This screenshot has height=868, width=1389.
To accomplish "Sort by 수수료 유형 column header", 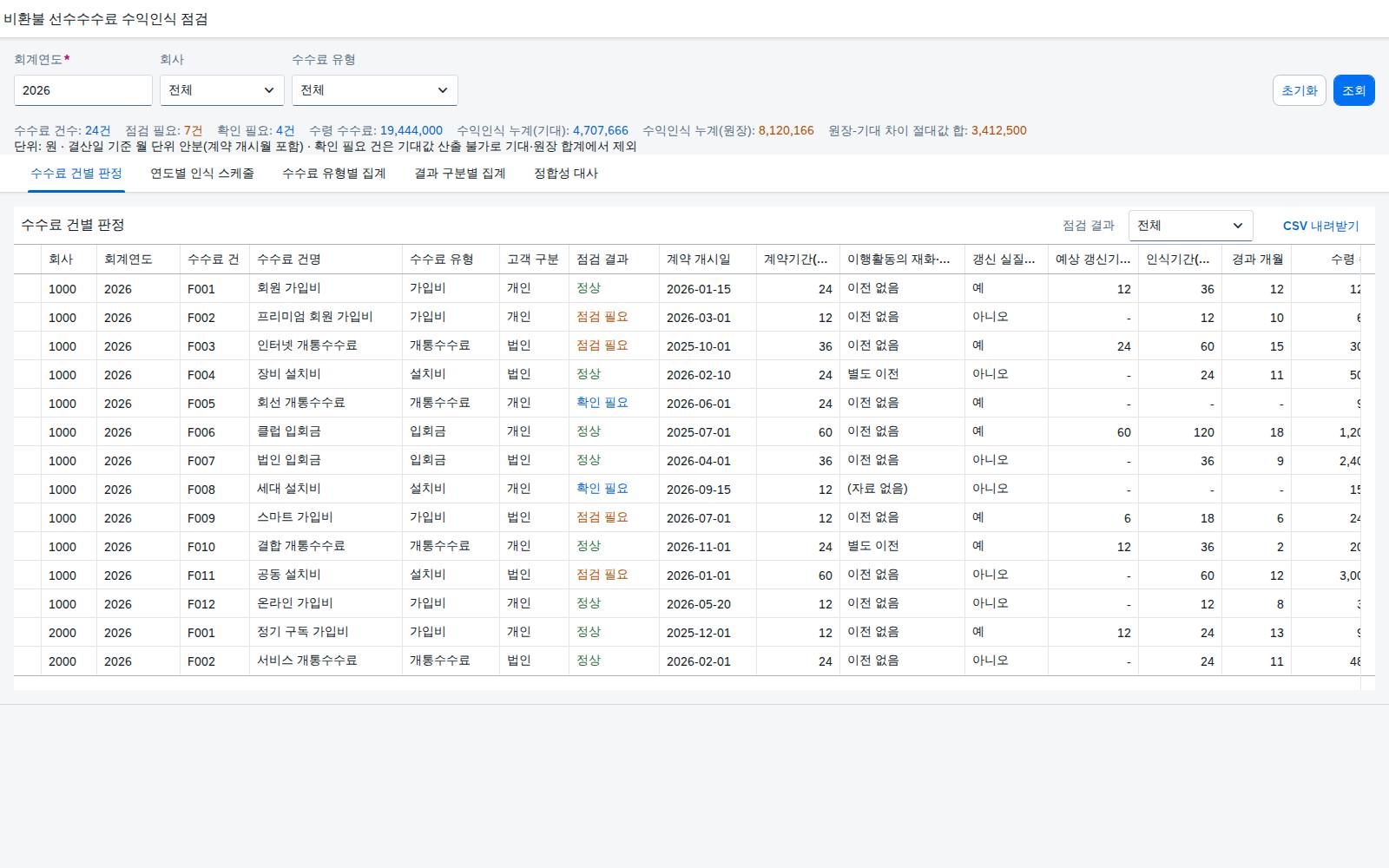I will [x=451, y=260].
